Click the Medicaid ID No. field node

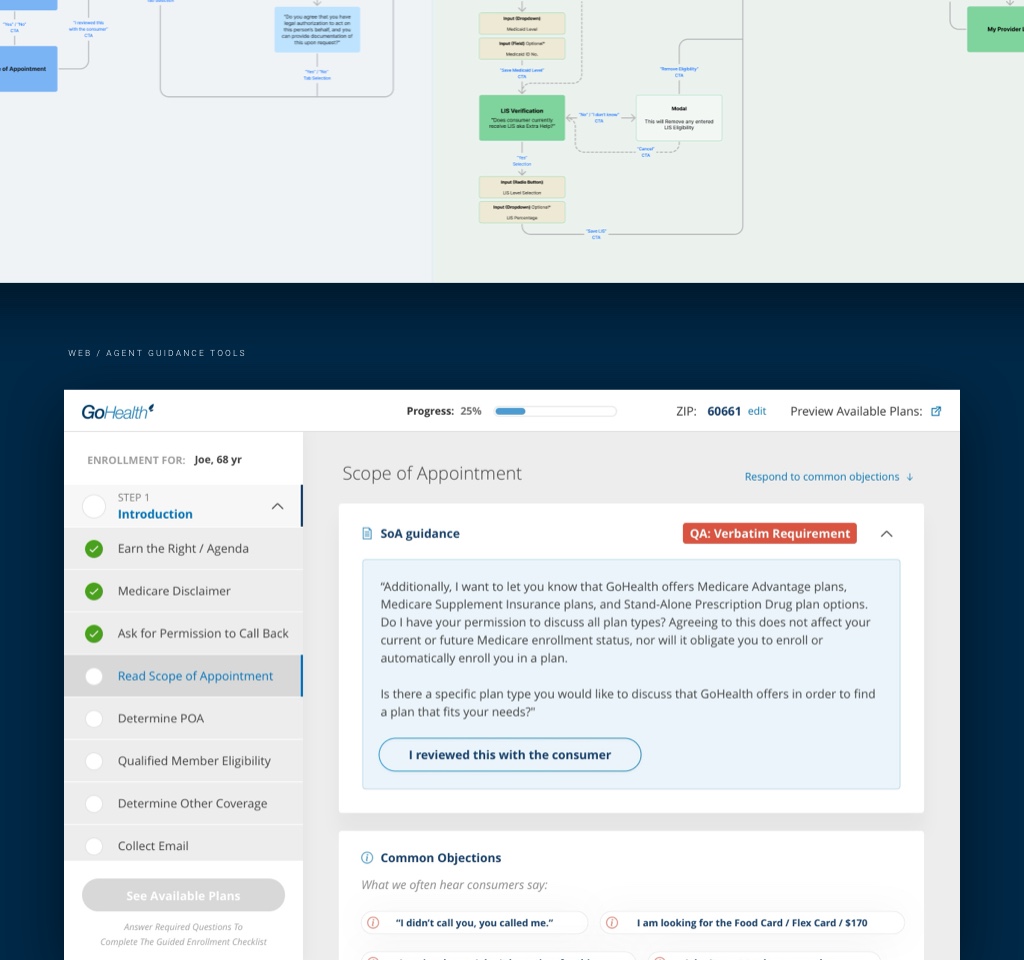(x=522, y=48)
